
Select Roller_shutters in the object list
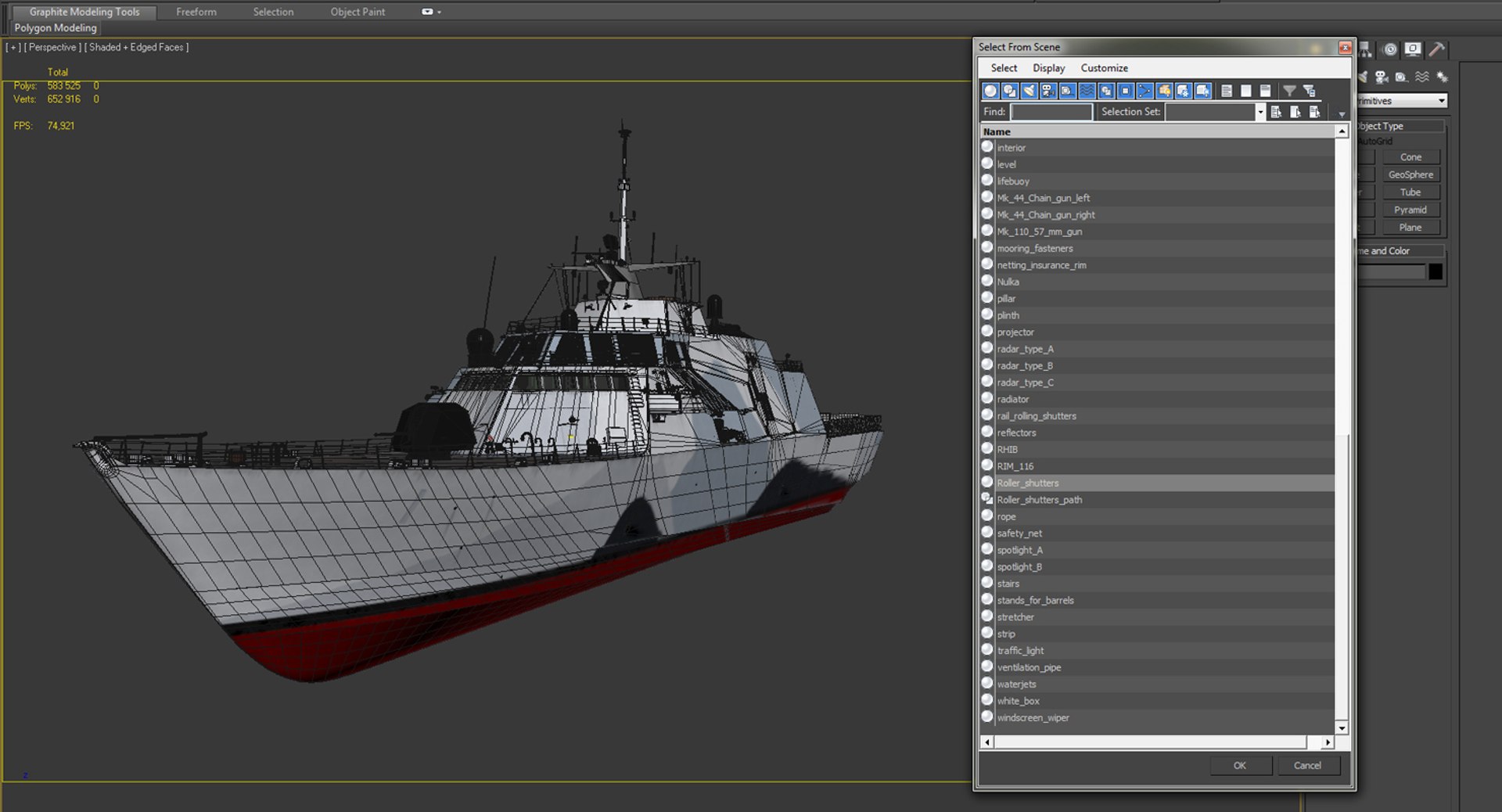coord(1157,483)
